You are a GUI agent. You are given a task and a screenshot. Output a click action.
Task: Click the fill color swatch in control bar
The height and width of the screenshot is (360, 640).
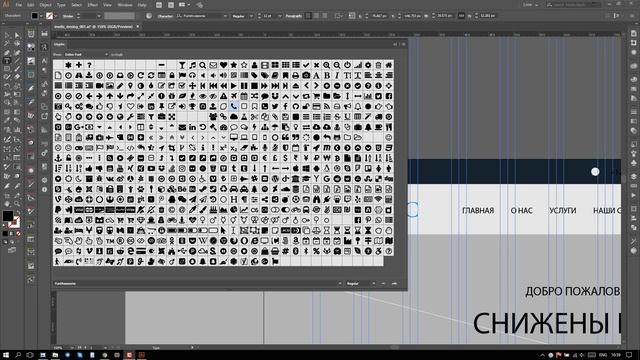[35, 16]
